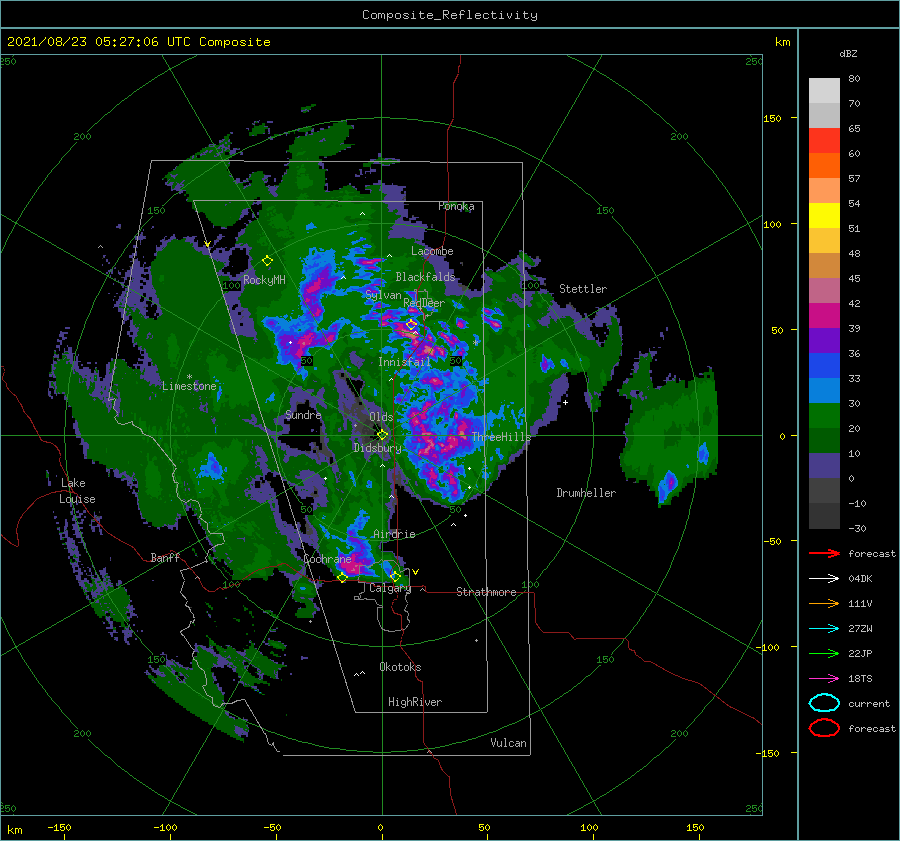900x841 pixels.
Task: Pick the cyan 27ZW arrow legend icon
Action: coord(824,629)
